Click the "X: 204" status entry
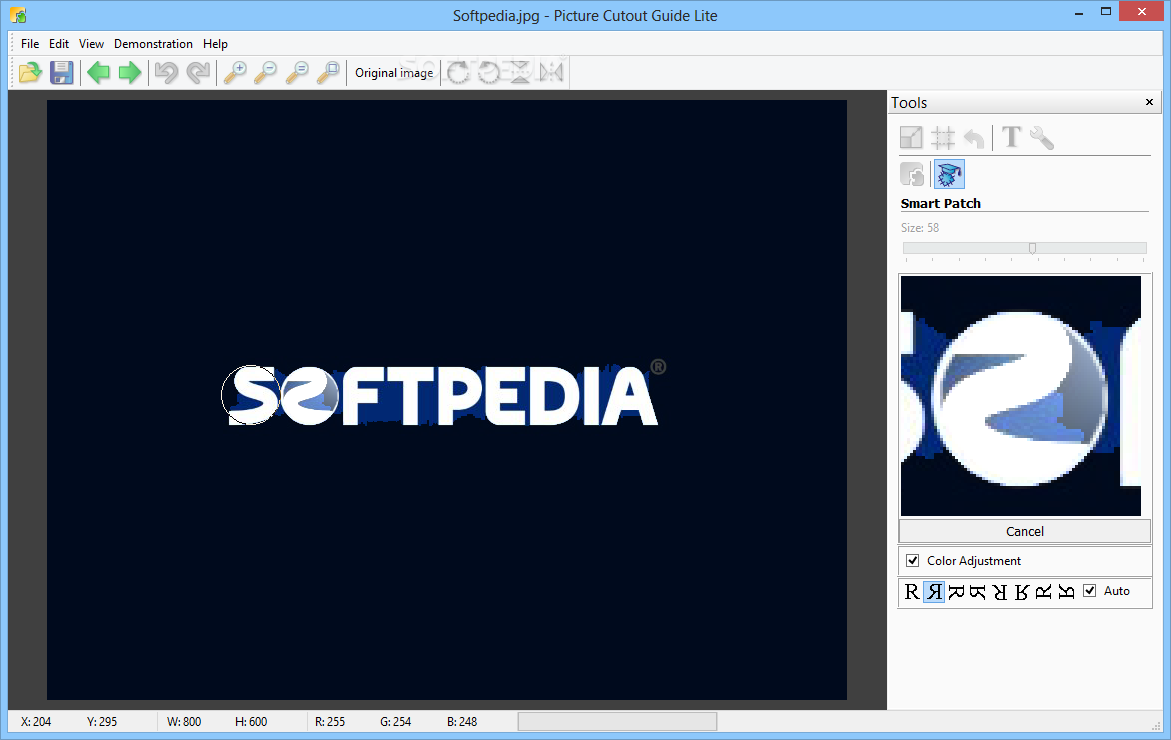 tap(36, 721)
